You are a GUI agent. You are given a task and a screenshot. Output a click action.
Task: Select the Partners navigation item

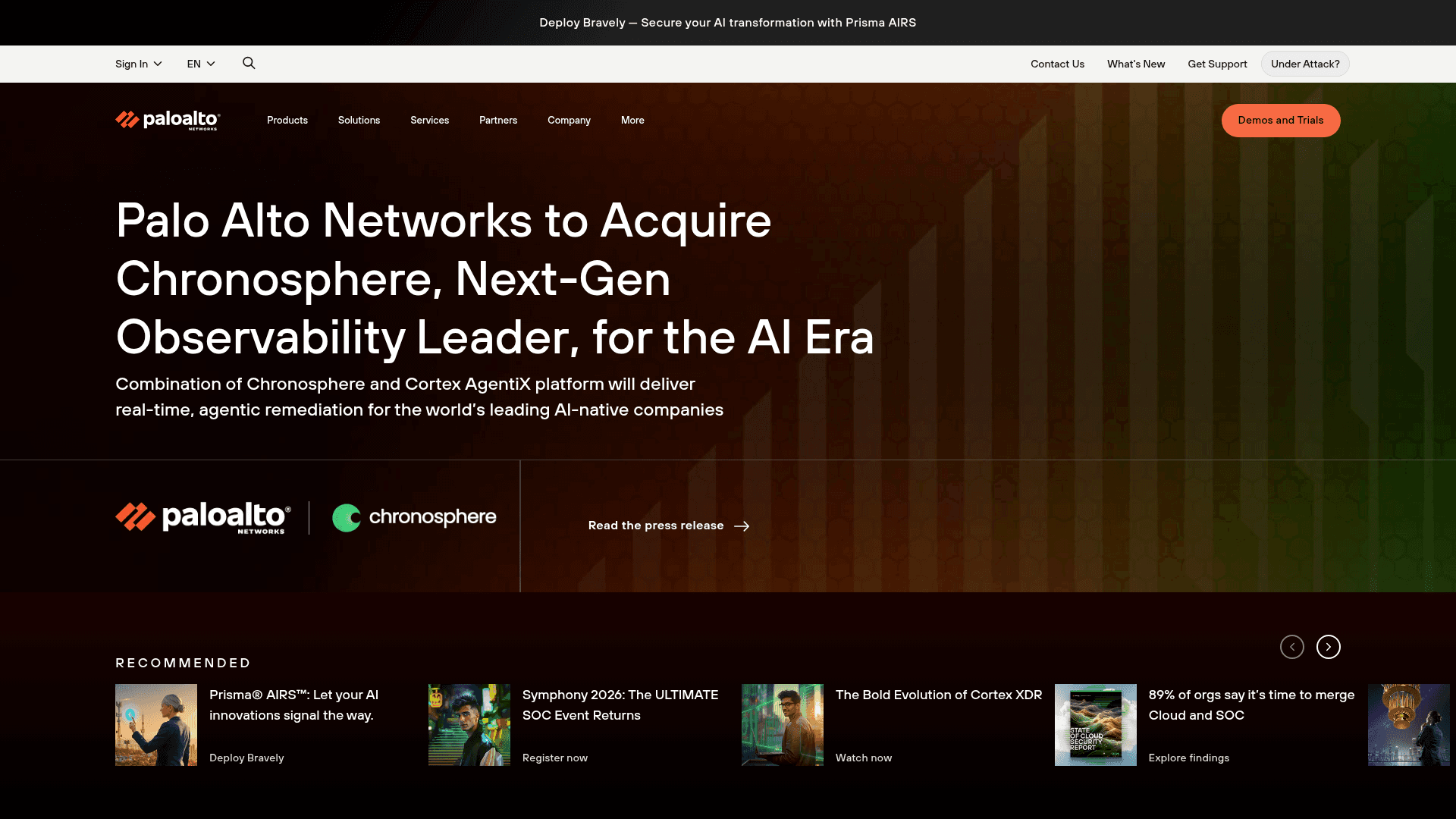pos(497,120)
